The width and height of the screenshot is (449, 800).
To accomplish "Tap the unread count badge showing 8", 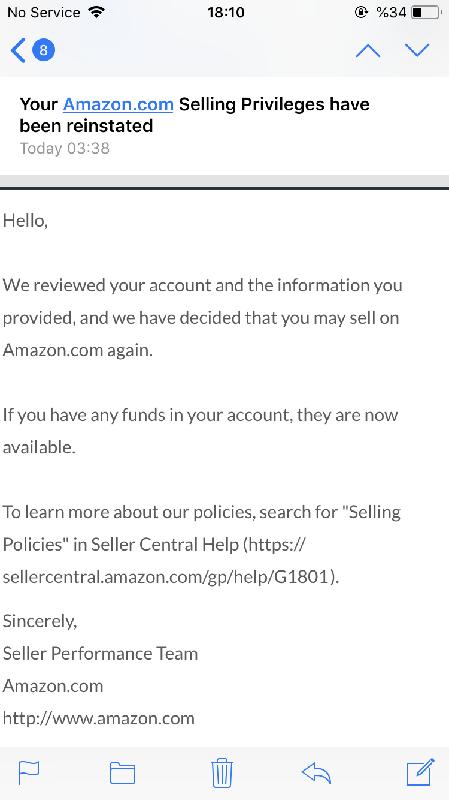I will [43, 50].
